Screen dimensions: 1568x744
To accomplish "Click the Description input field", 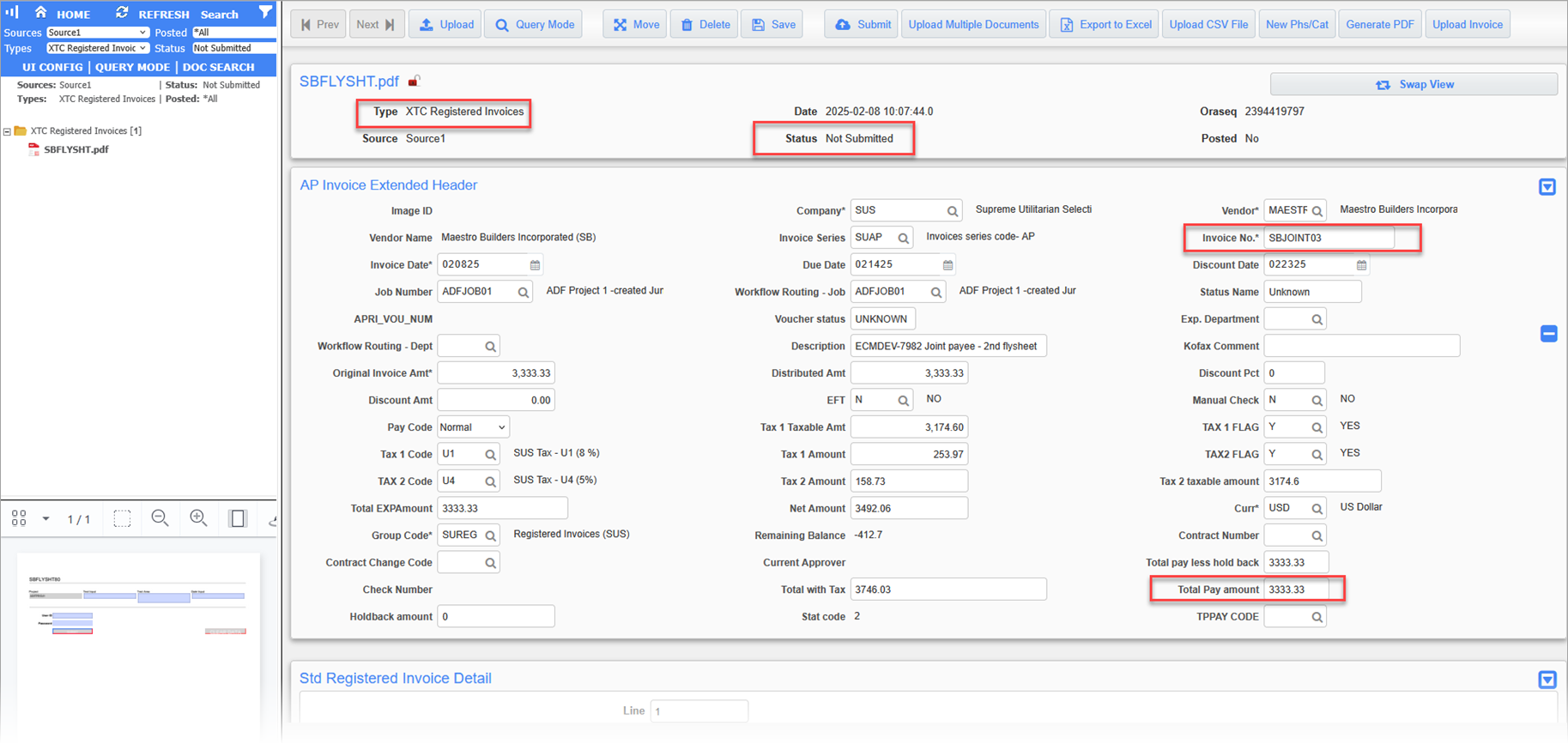I will (x=948, y=346).
